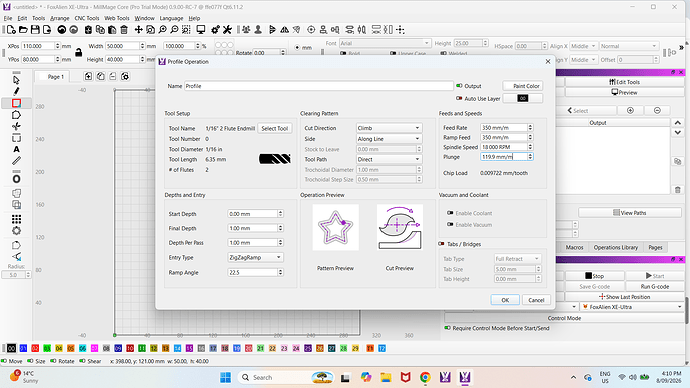
Task: Pick the red 02 swatch in color palette
Action: tap(35, 348)
